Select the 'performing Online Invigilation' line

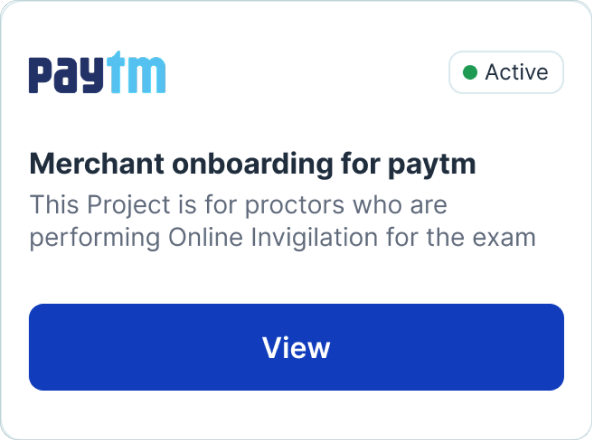(283, 238)
